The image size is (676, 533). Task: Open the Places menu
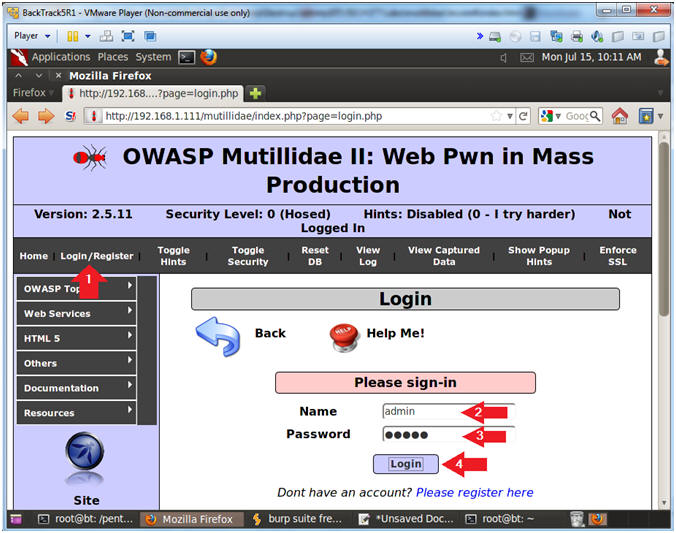113,57
